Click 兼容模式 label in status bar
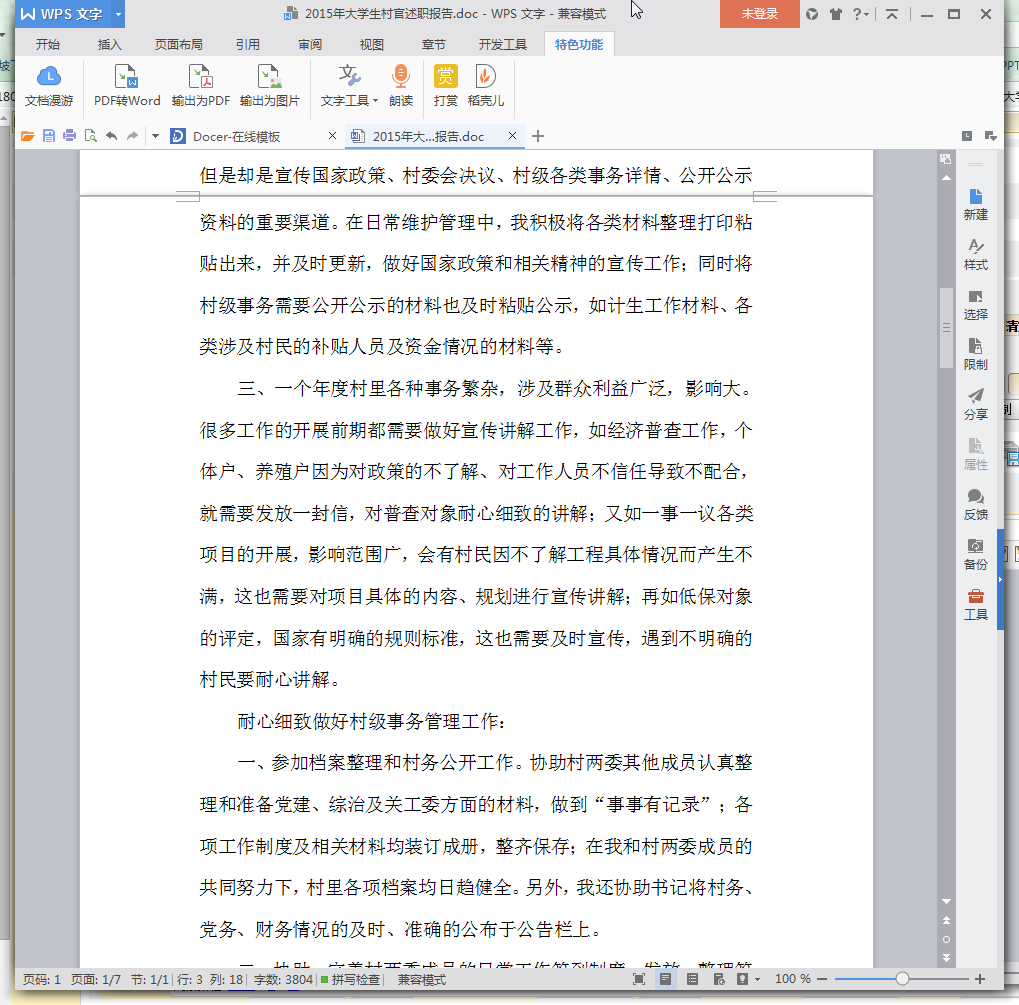This screenshot has width=1019, height=1005. 422,979
